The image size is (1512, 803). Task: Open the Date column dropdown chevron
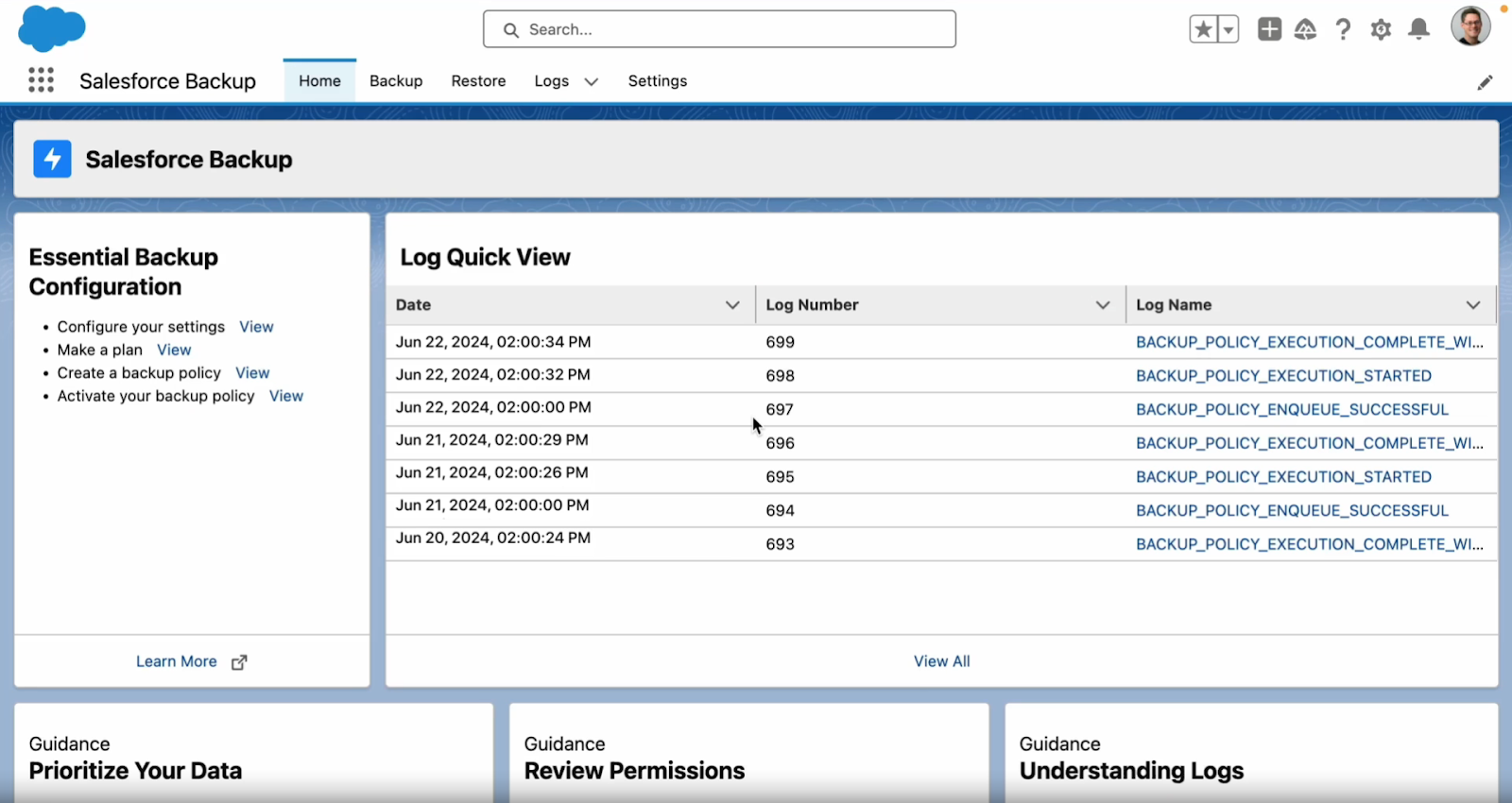click(x=732, y=305)
